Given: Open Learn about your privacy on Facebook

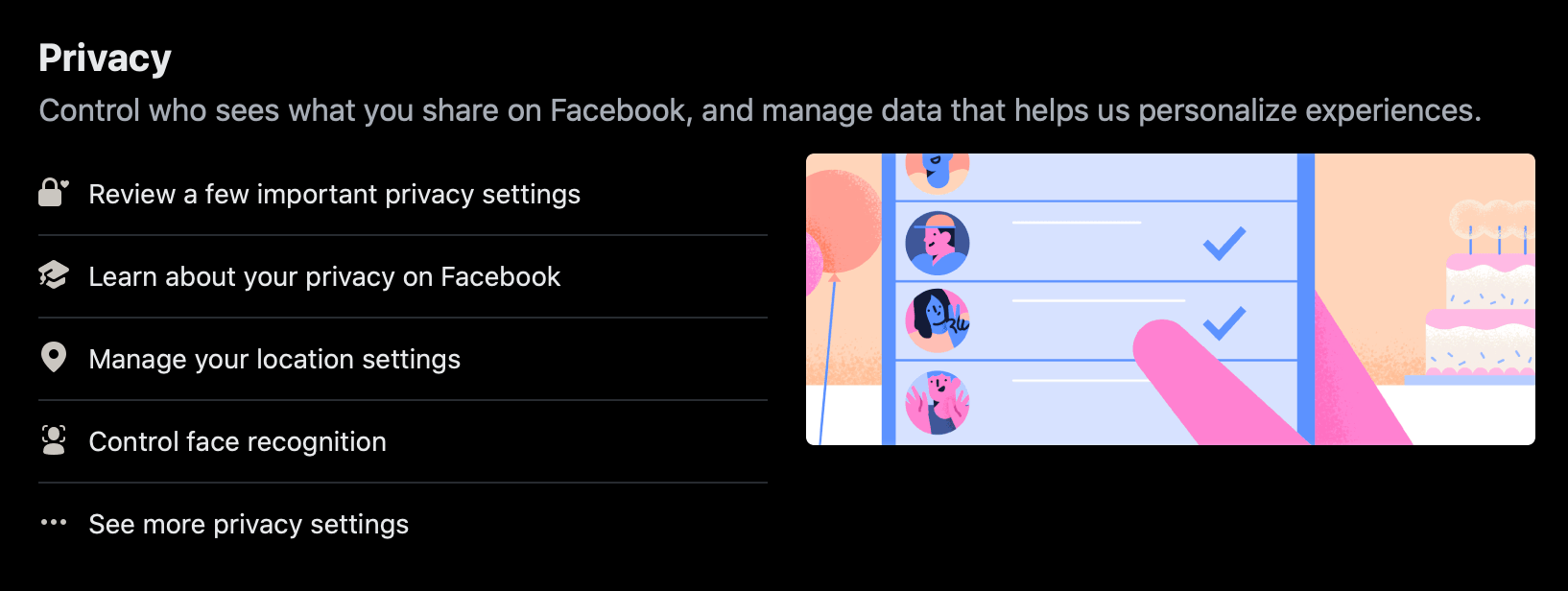Looking at the screenshot, I should 324,277.
